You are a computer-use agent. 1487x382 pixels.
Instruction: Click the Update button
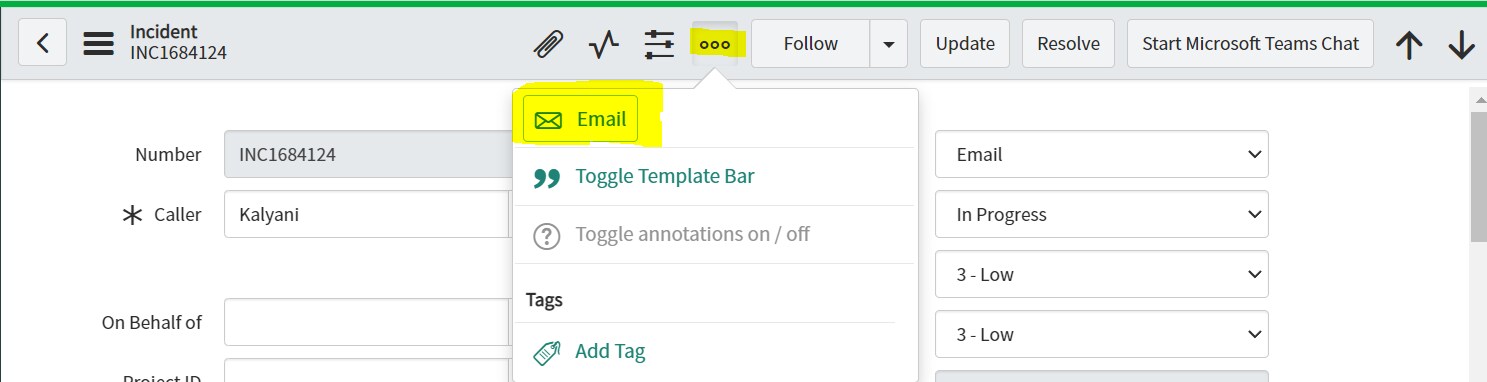(965, 44)
